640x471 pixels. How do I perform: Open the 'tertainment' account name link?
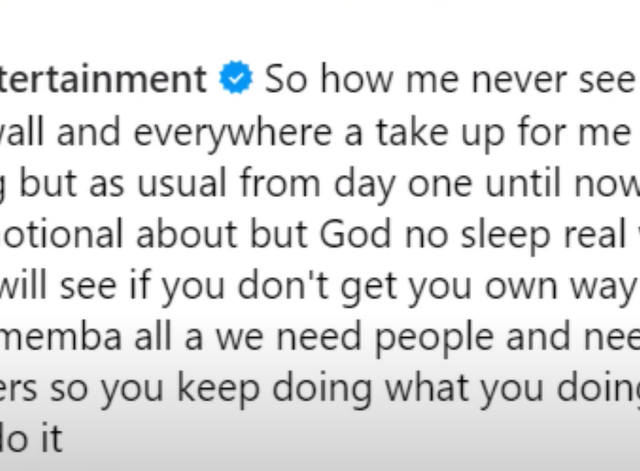[104, 80]
